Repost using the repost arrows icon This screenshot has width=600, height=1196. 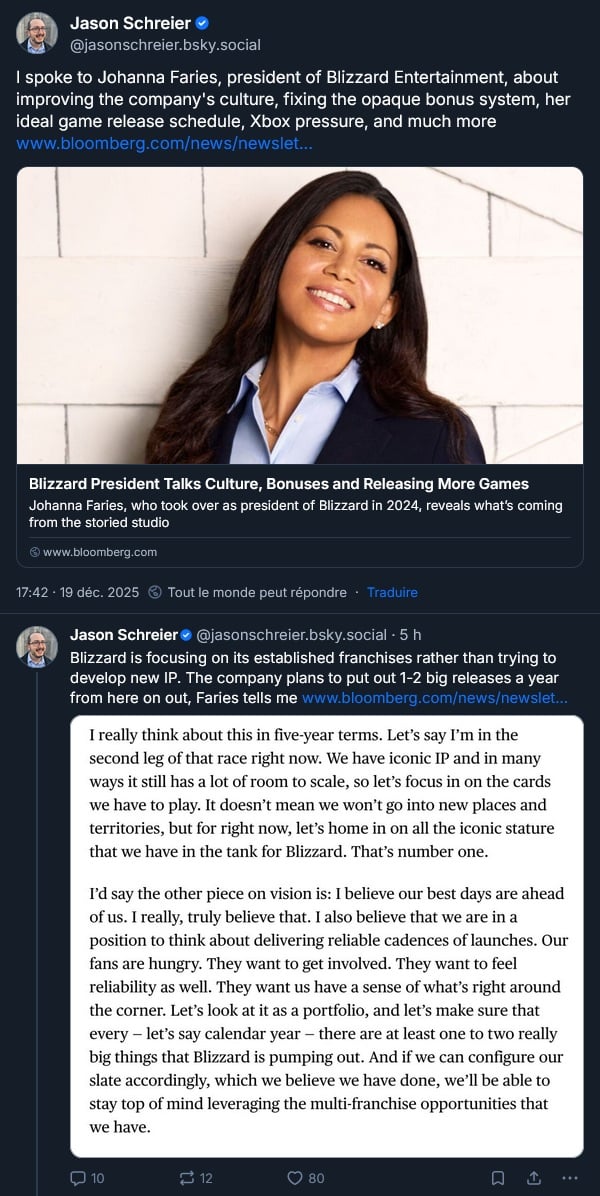[188, 1178]
